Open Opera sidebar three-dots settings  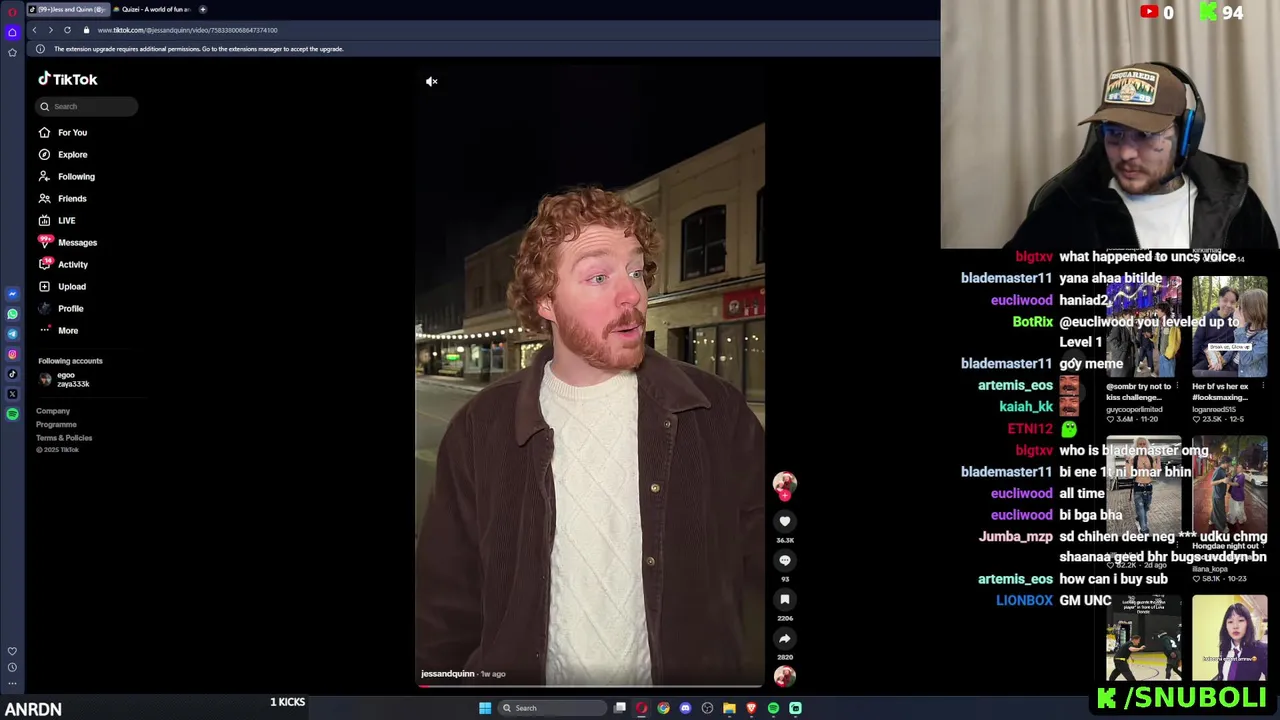point(12,684)
